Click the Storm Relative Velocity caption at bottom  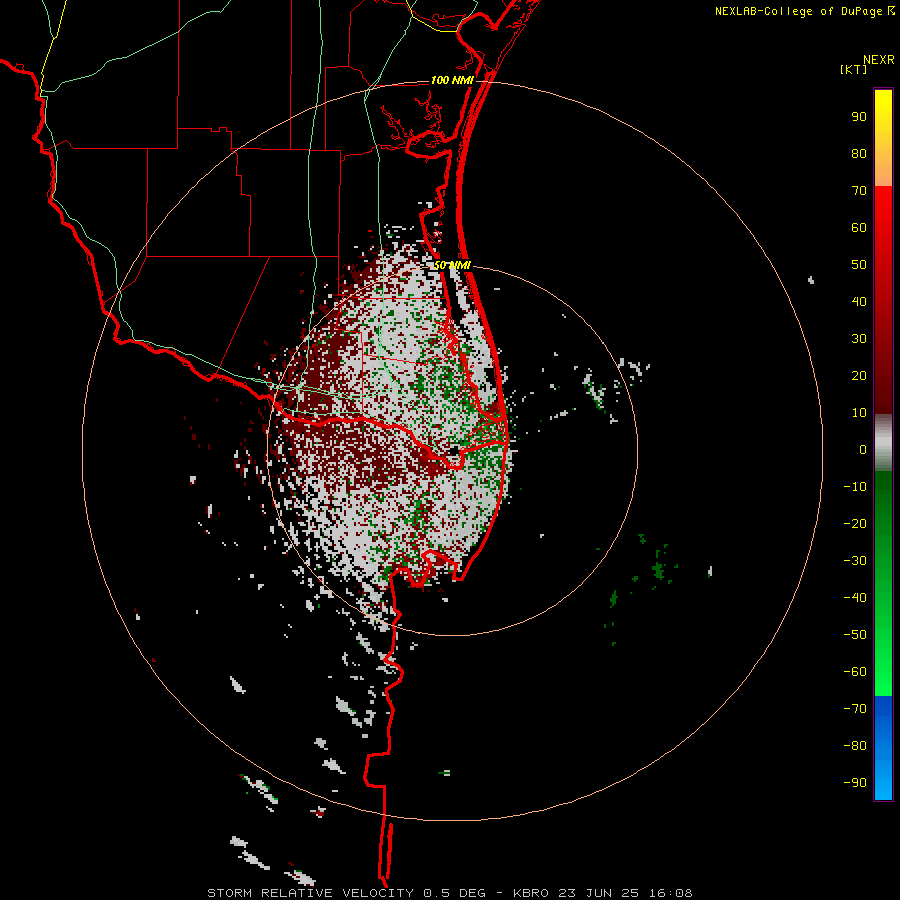449,893
